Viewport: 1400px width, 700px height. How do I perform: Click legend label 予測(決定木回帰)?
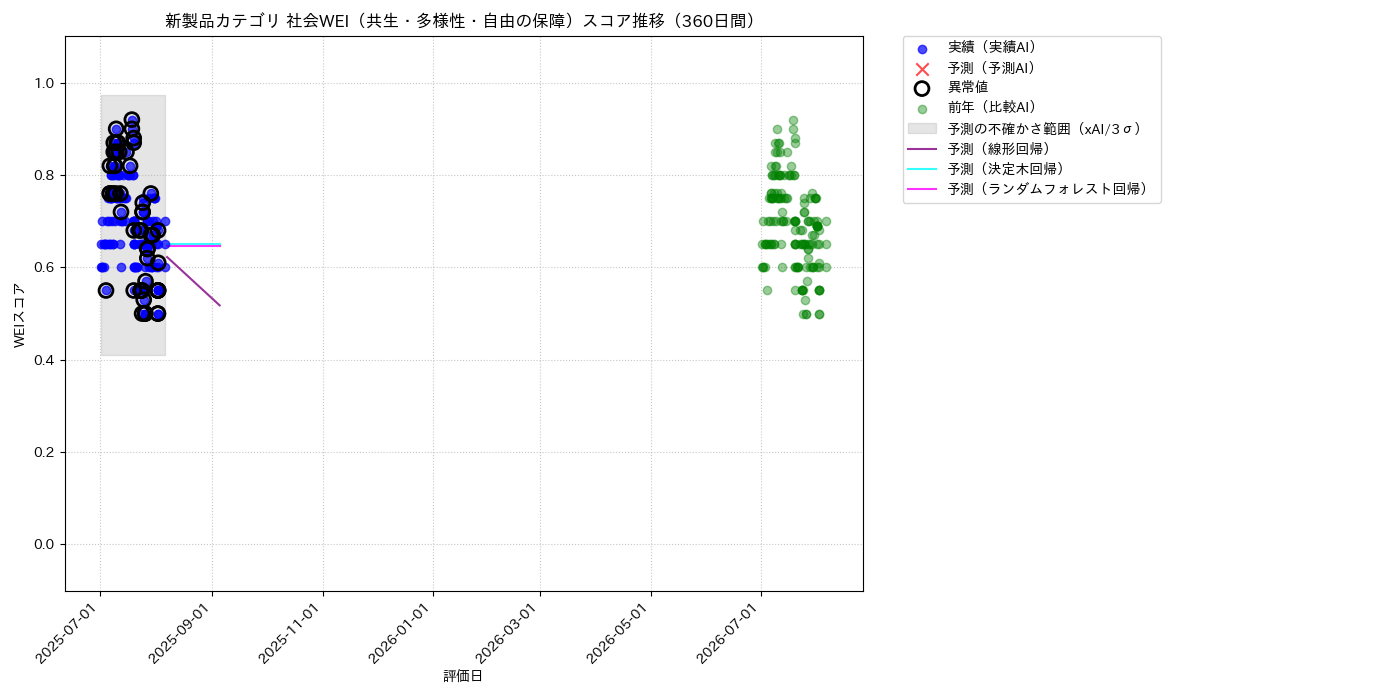pyautogui.click(x=1005, y=169)
